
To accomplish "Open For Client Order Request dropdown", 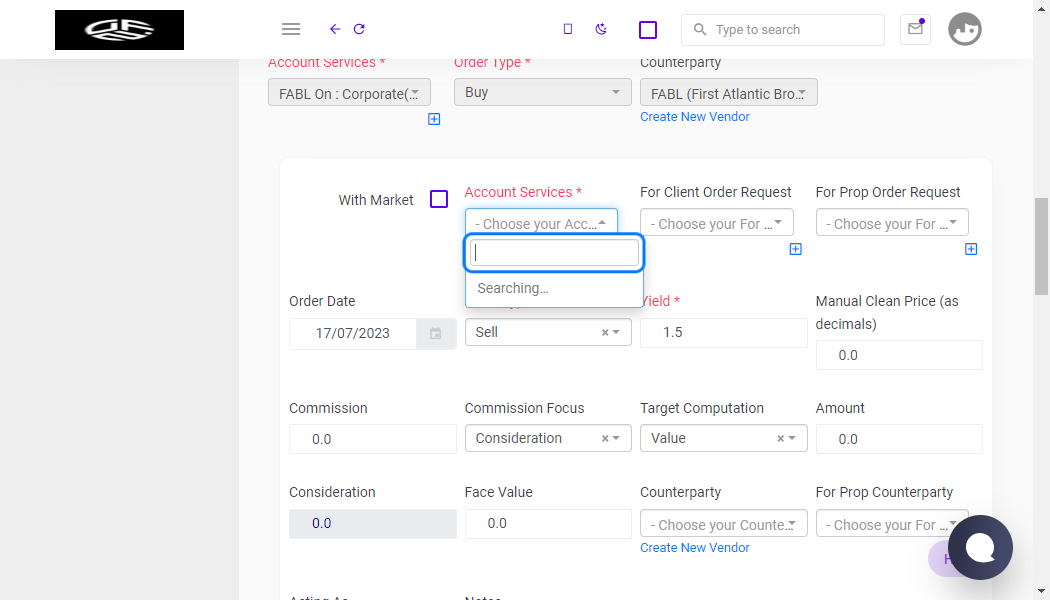I will pyautogui.click(x=717, y=222).
